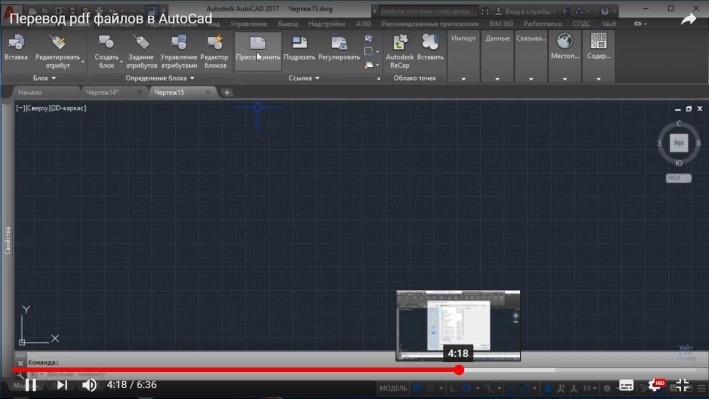Image resolution: width=709 pixels, height=399 pixels.
Task: Select the Задание атрибутов tool
Action: click(141, 52)
